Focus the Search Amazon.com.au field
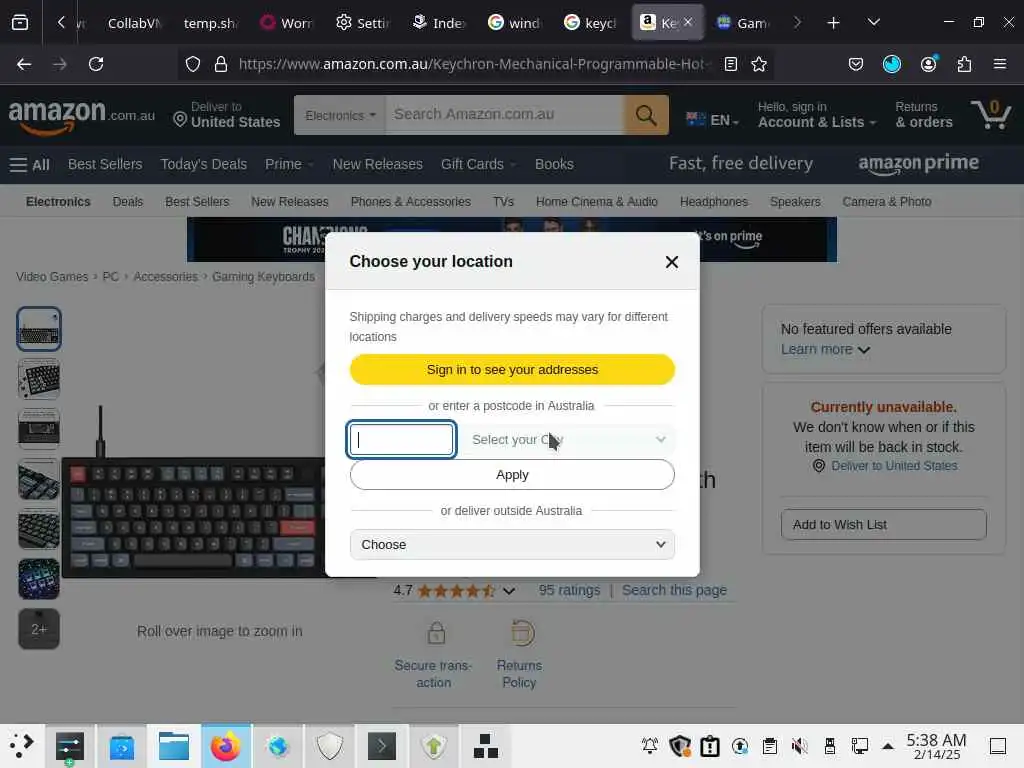This screenshot has height=768, width=1024. pyautogui.click(x=505, y=115)
